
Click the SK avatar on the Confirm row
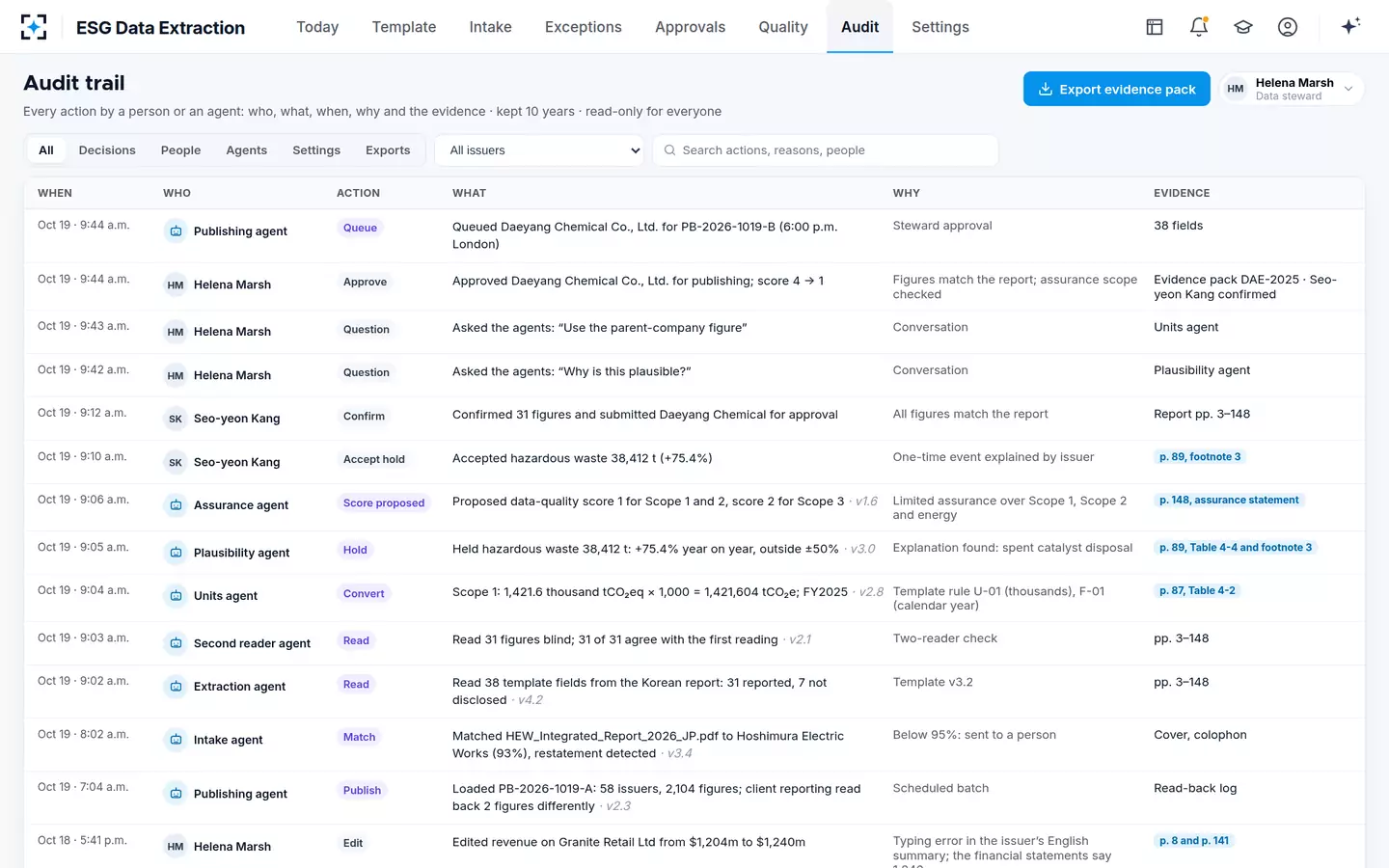coord(176,419)
